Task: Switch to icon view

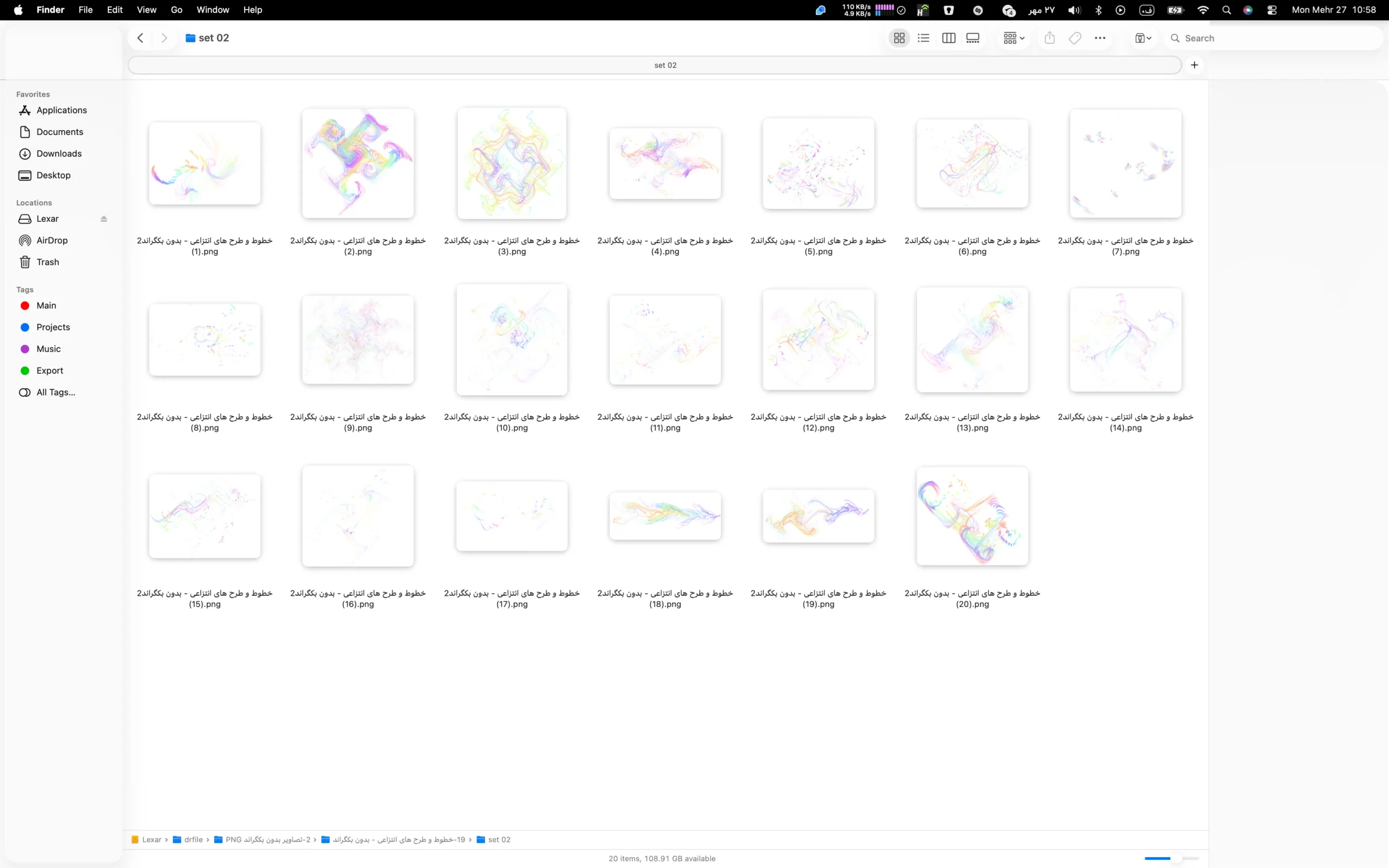Action: tap(899, 38)
